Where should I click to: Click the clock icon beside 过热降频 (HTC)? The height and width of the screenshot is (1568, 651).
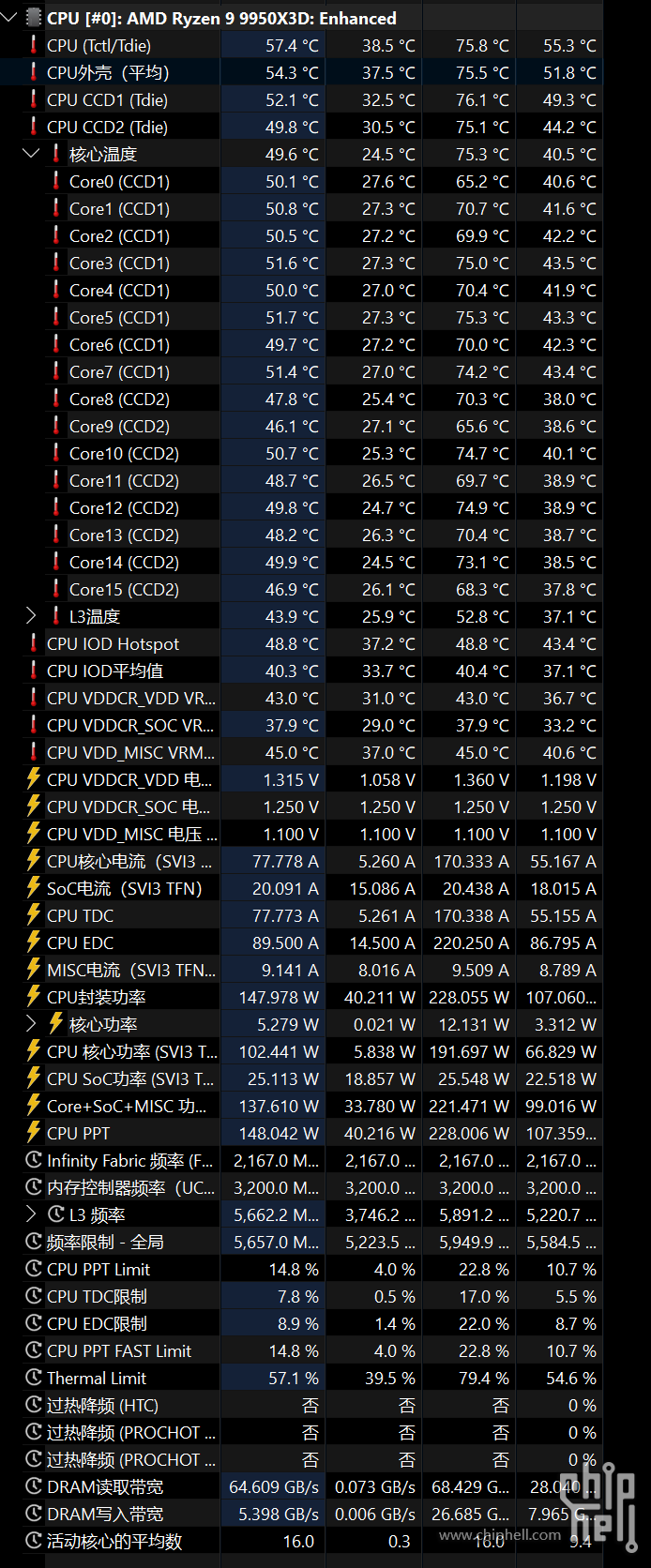tap(34, 1405)
